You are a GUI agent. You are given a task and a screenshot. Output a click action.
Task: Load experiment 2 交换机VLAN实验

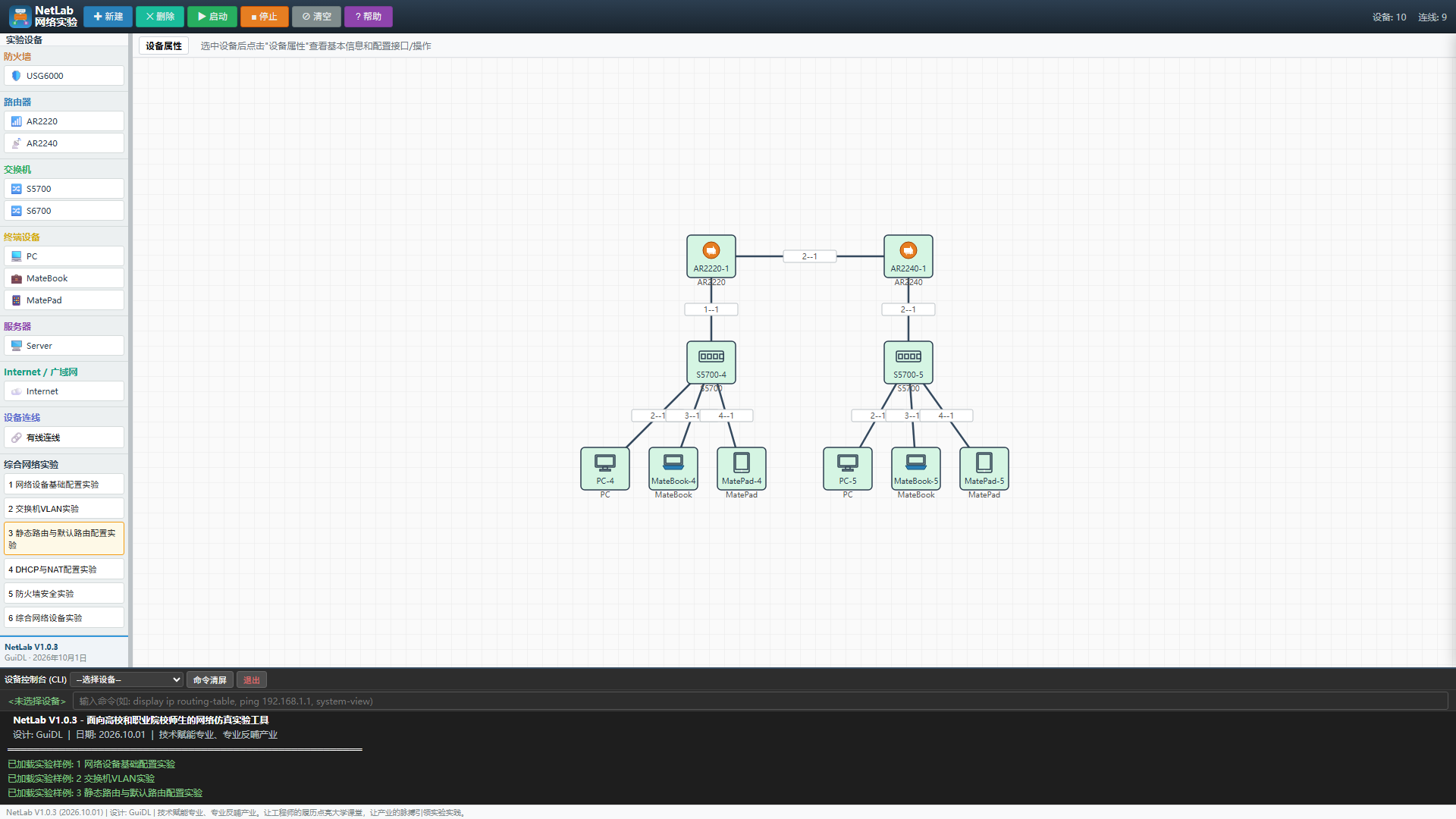tap(64, 509)
